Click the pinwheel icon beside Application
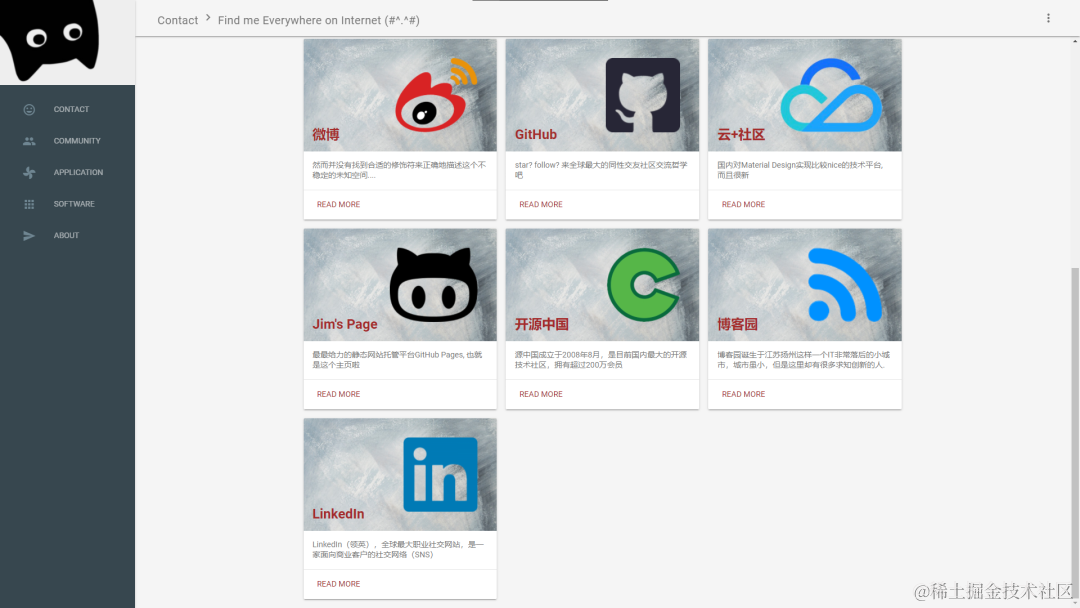 click(29, 172)
